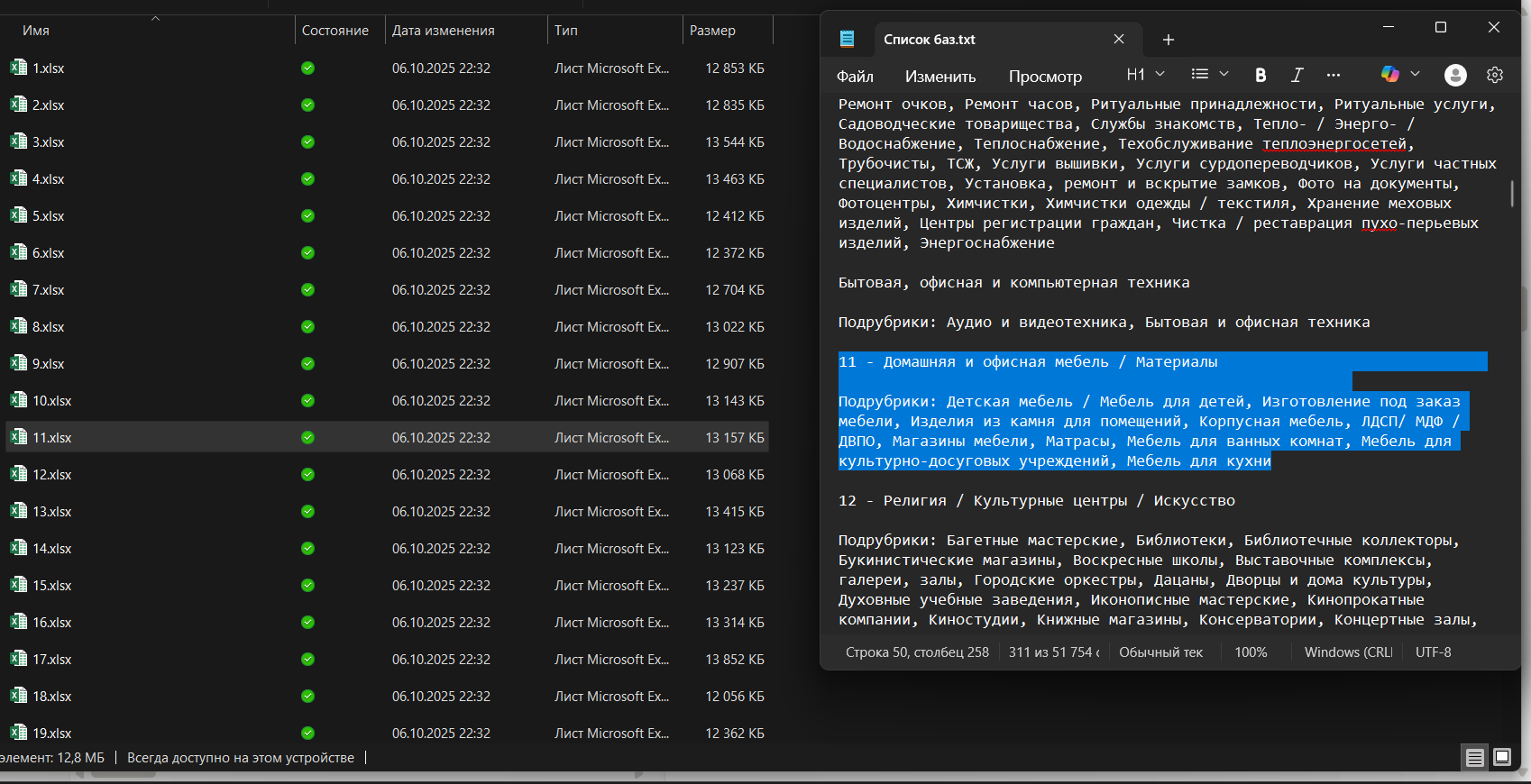1531x784 pixels.
Task: Add a new Notepad tab
Action: (x=1168, y=40)
